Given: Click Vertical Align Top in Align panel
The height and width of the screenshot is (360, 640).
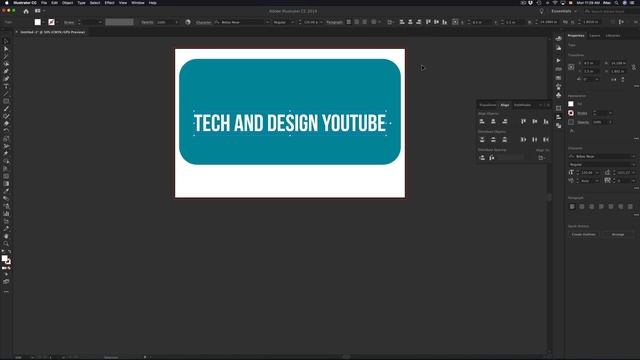Looking at the screenshot, I should 523,121.
